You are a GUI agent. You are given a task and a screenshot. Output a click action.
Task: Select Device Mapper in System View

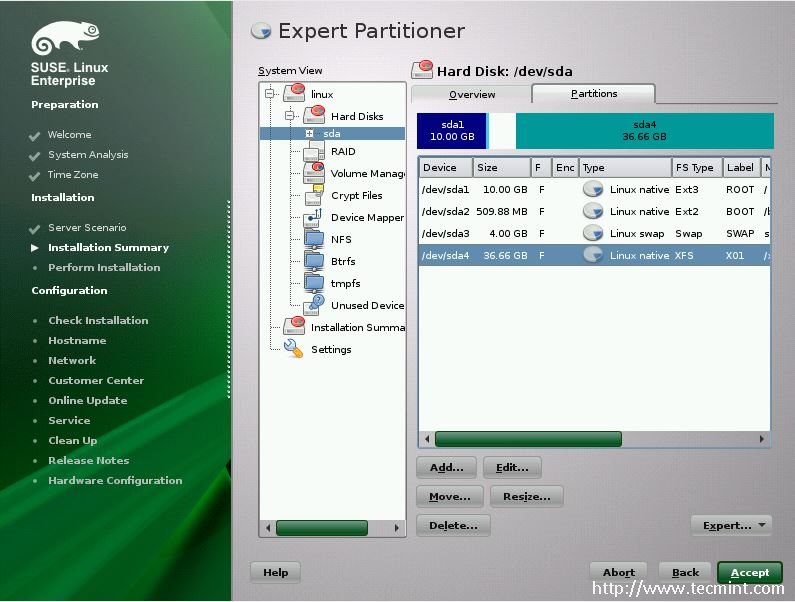coord(368,218)
